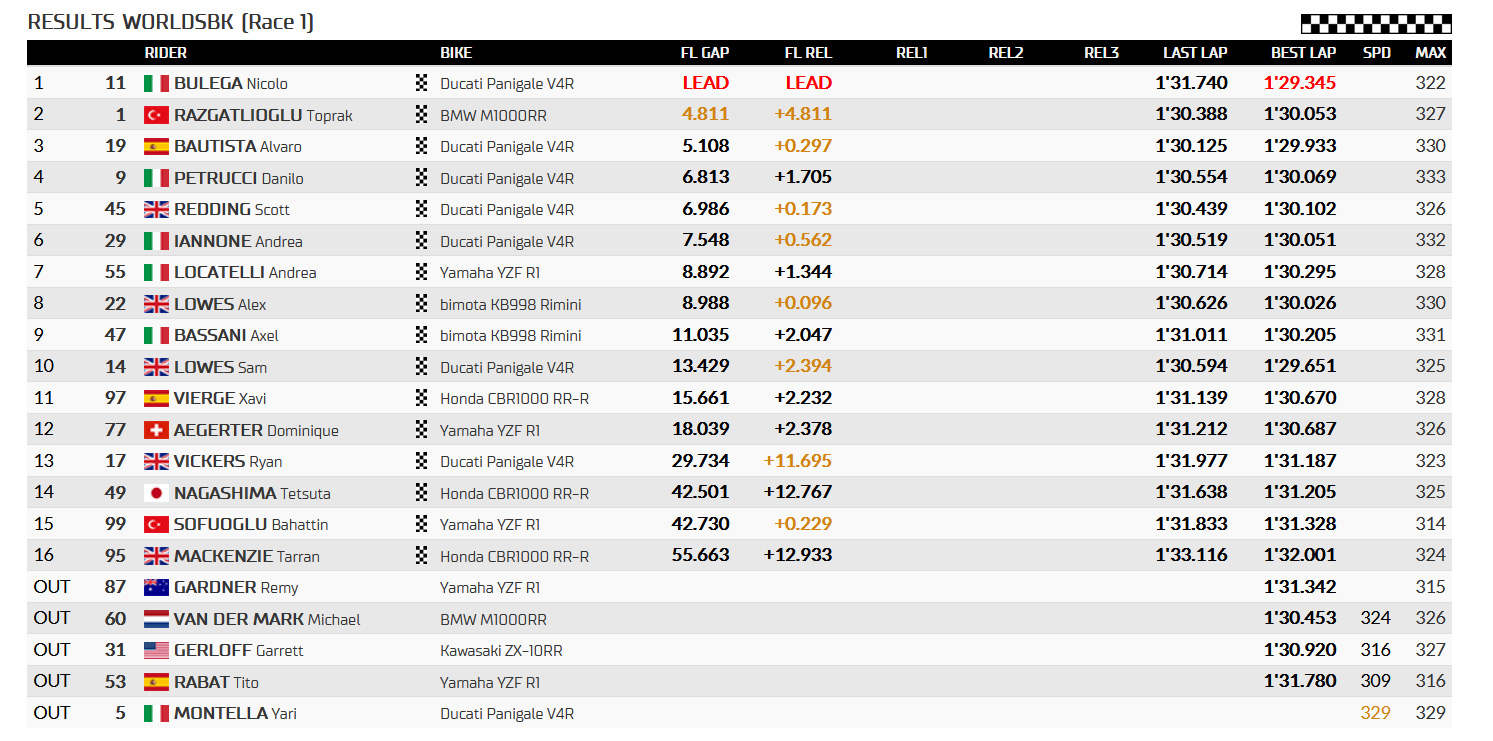Click the orange speed value 329 for MONTELLA
1493x741 pixels.
(x=1375, y=713)
